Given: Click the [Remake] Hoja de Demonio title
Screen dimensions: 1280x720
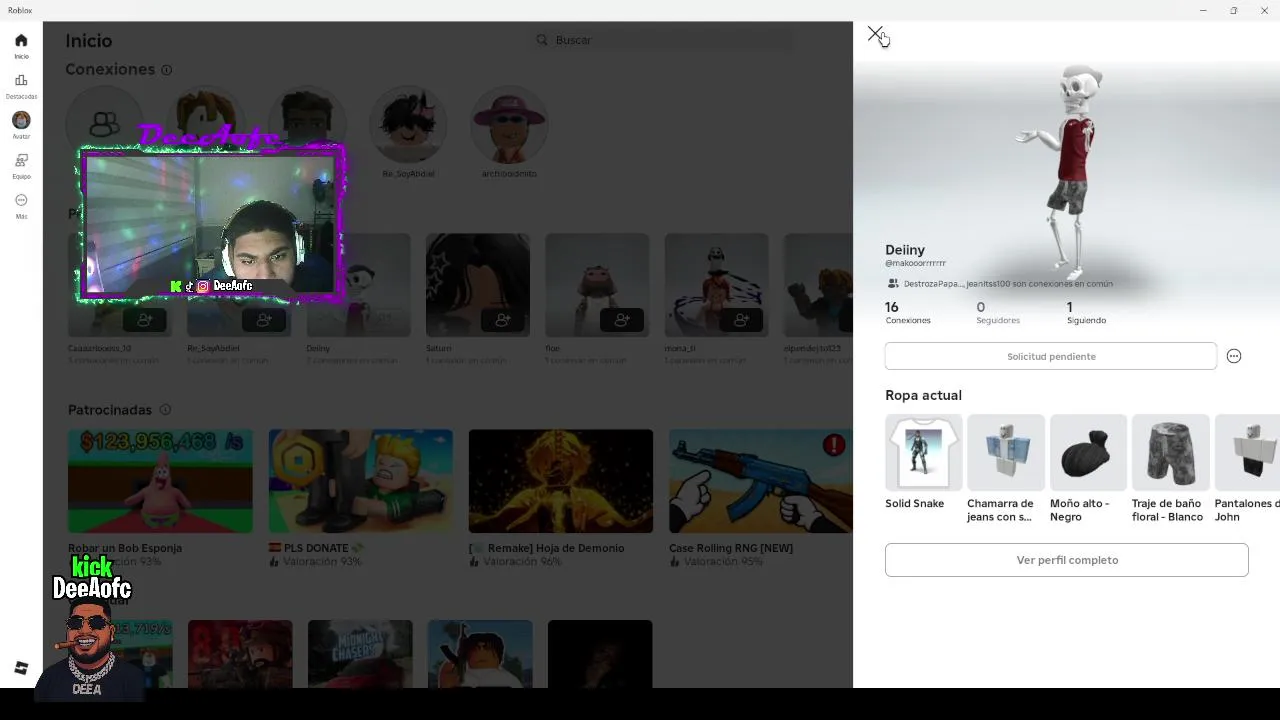Looking at the screenshot, I should [x=546, y=548].
